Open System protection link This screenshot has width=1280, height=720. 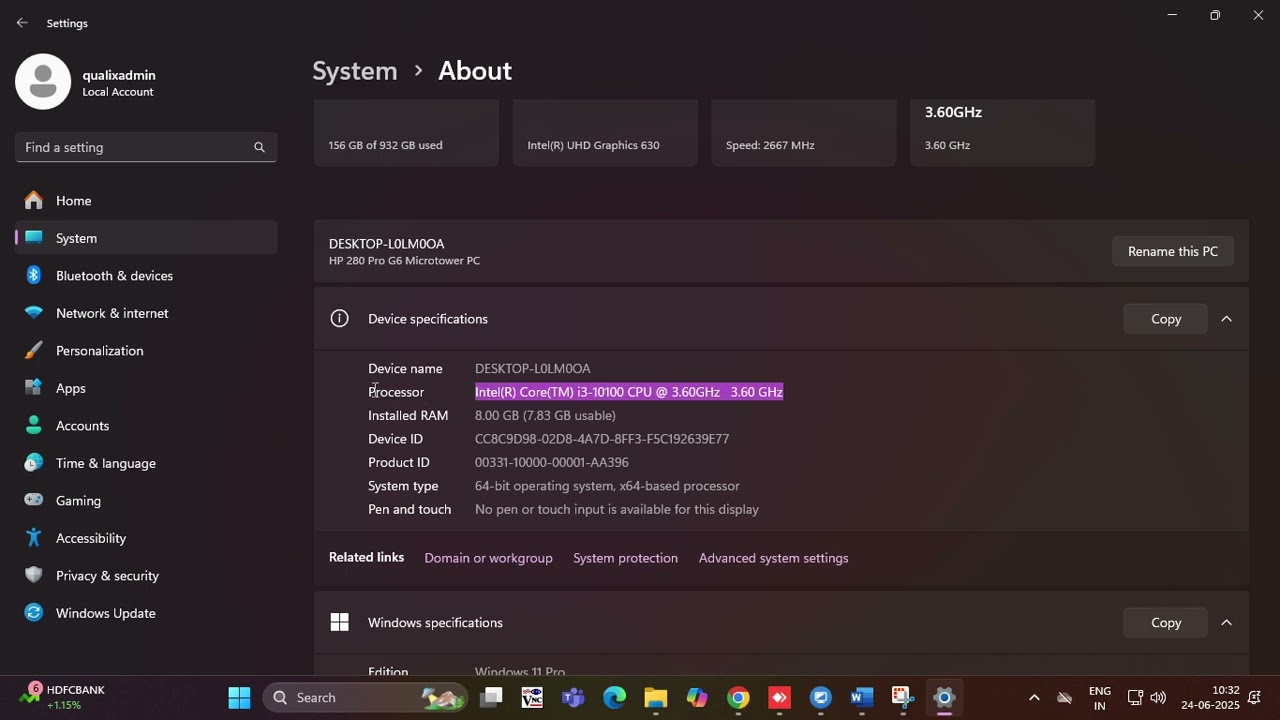pos(625,558)
